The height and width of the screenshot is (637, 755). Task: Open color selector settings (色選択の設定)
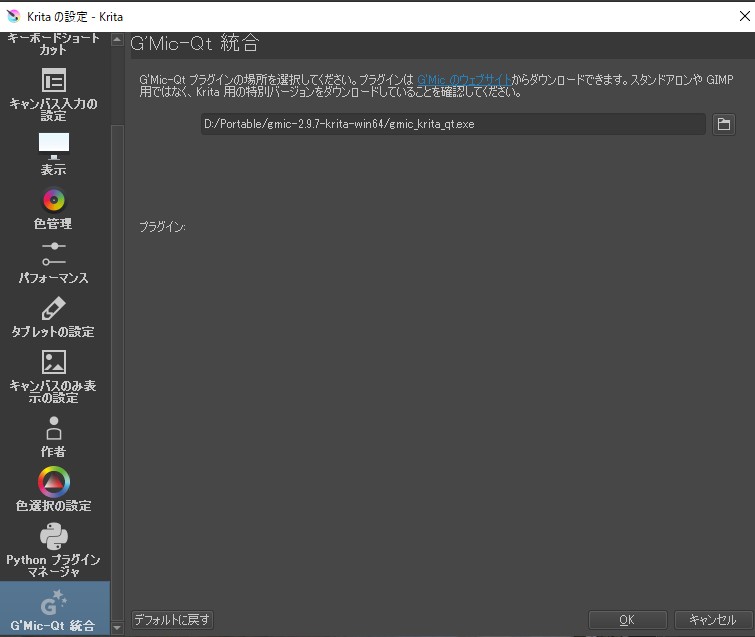click(54, 482)
